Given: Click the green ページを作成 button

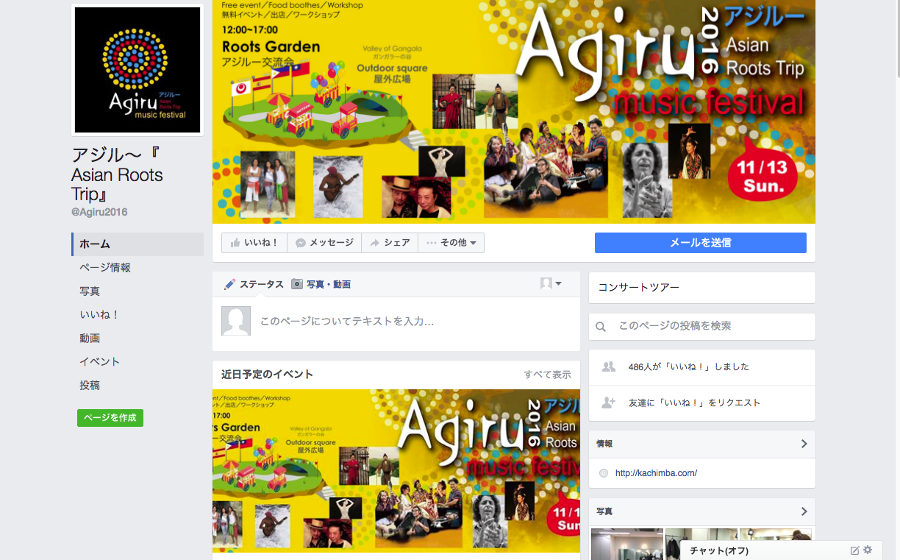Looking at the screenshot, I should point(110,418).
